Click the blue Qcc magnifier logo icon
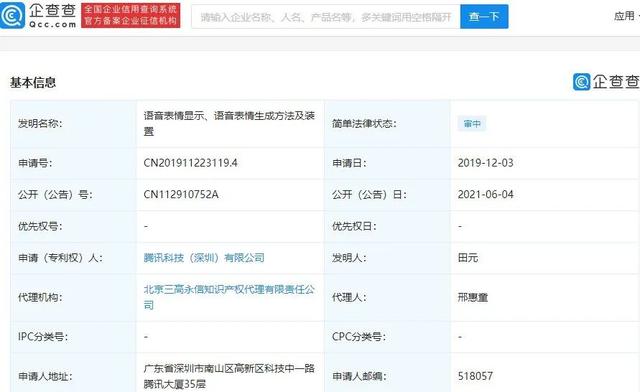The width and height of the screenshot is (640, 392). click(12, 15)
